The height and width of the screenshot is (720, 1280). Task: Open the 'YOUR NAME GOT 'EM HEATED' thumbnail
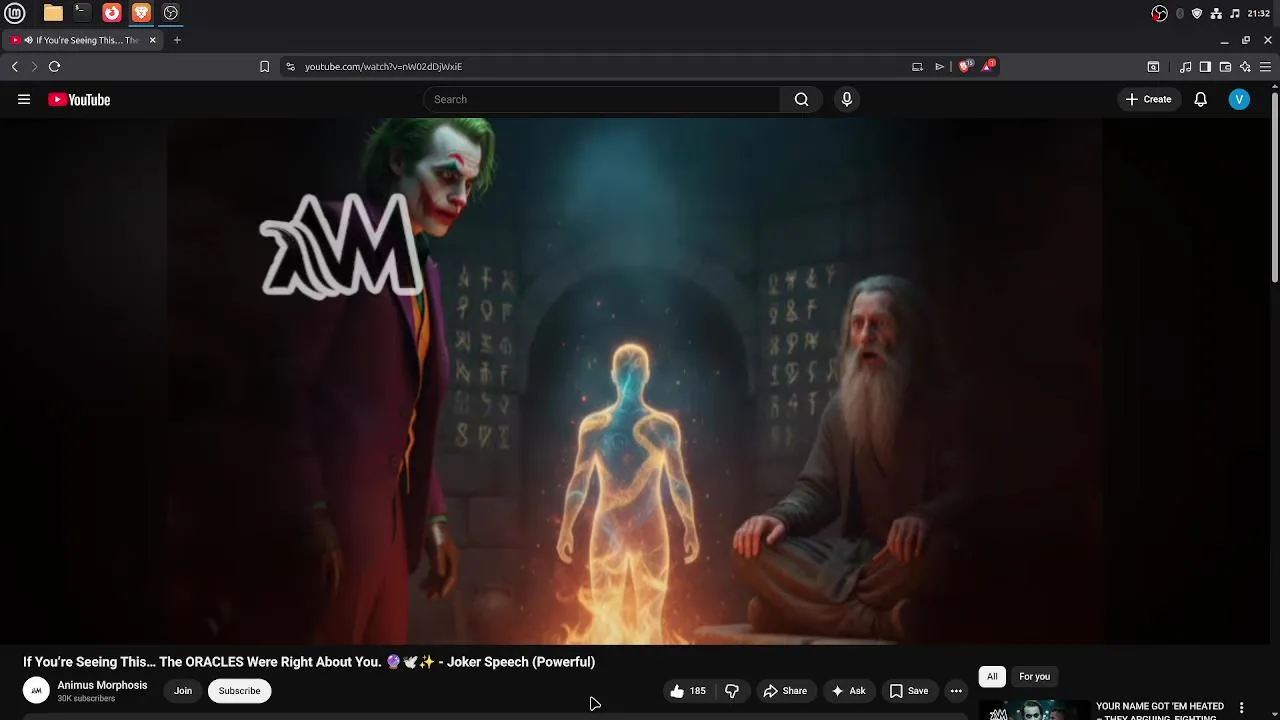(1033, 709)
